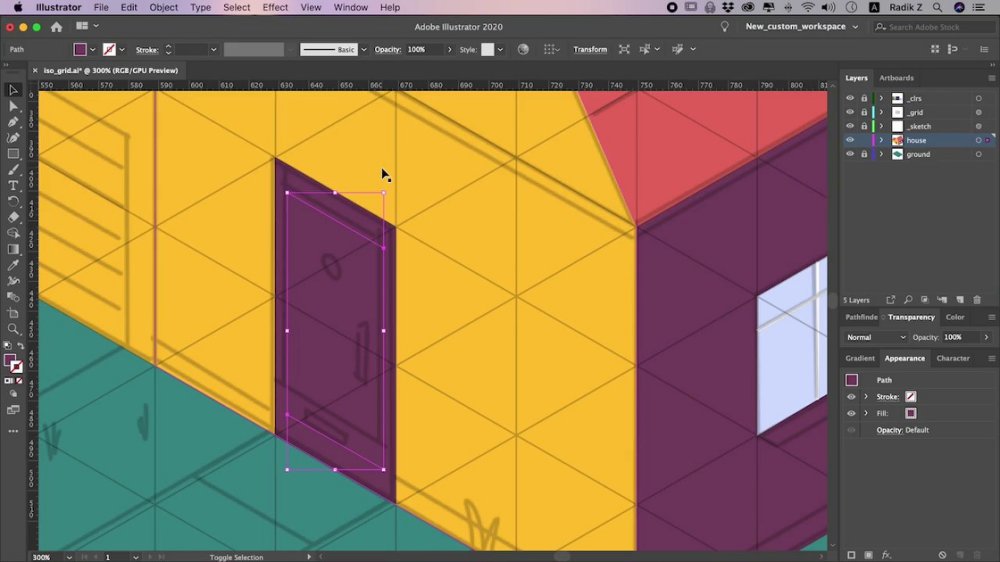
Task: Select the Blend tool
Action: click(x=13, y=297)
